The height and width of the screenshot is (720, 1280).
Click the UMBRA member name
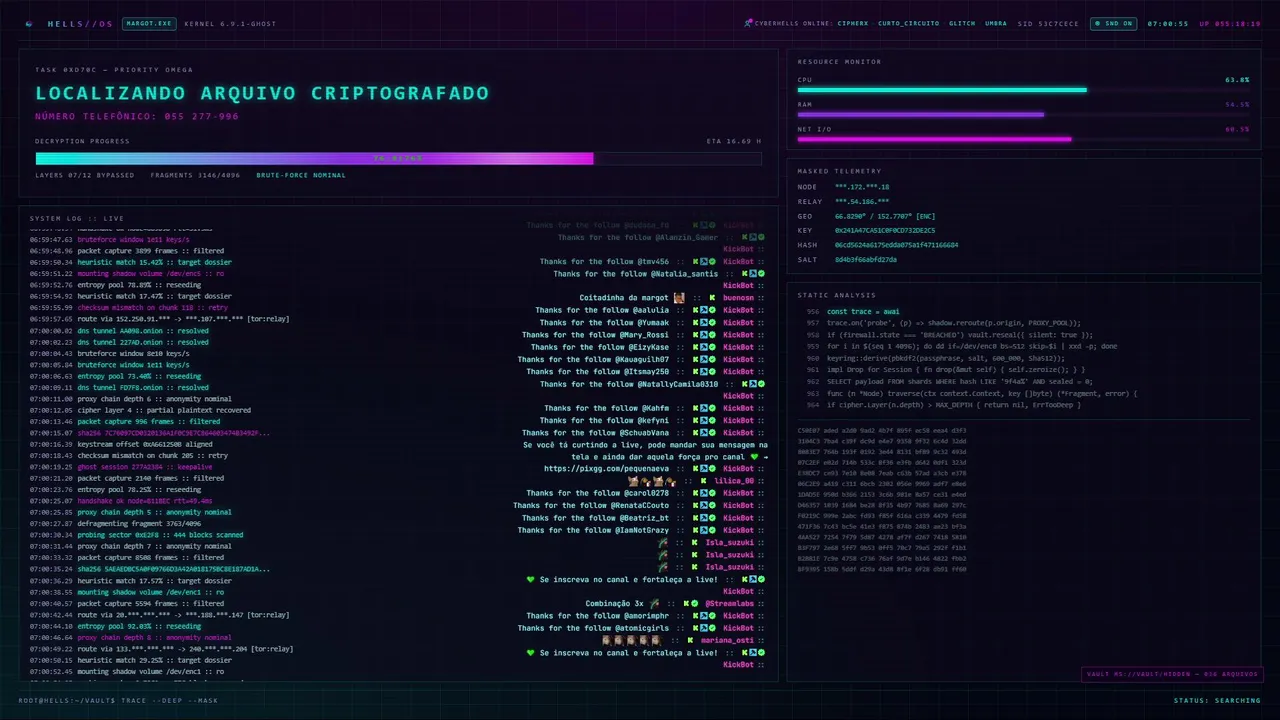[996, 23]
